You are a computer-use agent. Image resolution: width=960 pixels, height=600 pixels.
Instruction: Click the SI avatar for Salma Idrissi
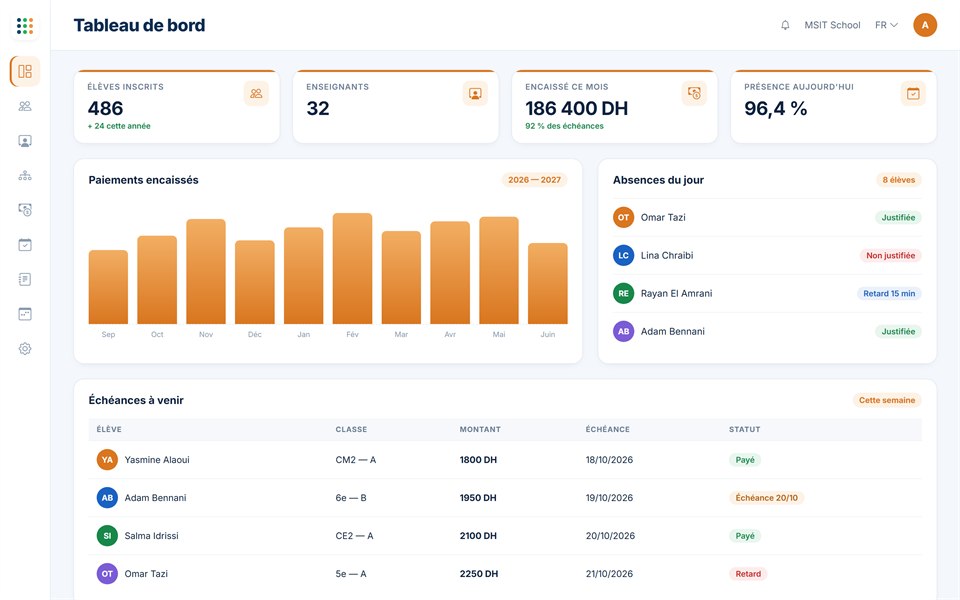click(107, 536)
